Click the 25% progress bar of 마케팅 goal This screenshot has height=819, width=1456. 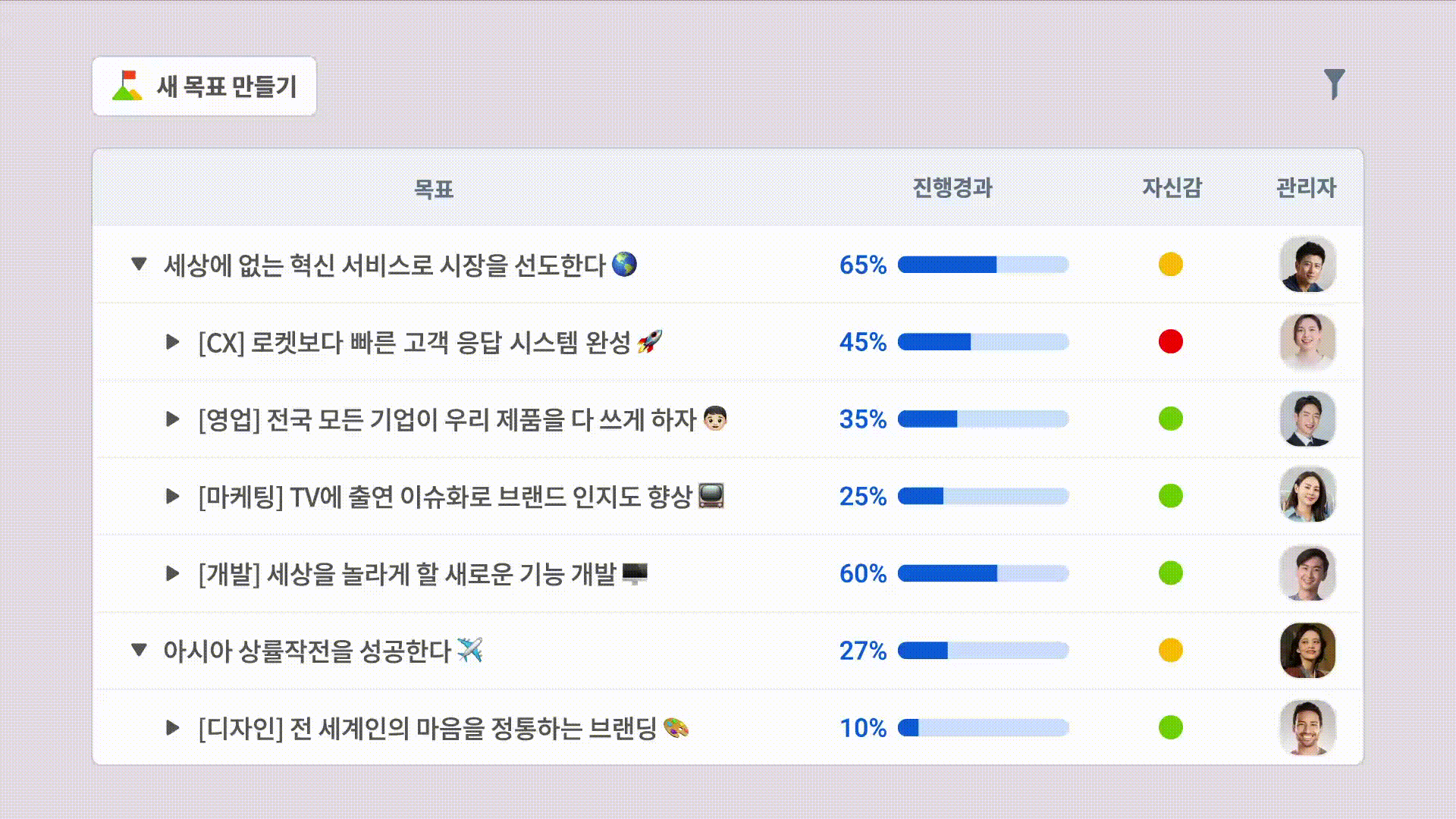[x=983, y=496]
